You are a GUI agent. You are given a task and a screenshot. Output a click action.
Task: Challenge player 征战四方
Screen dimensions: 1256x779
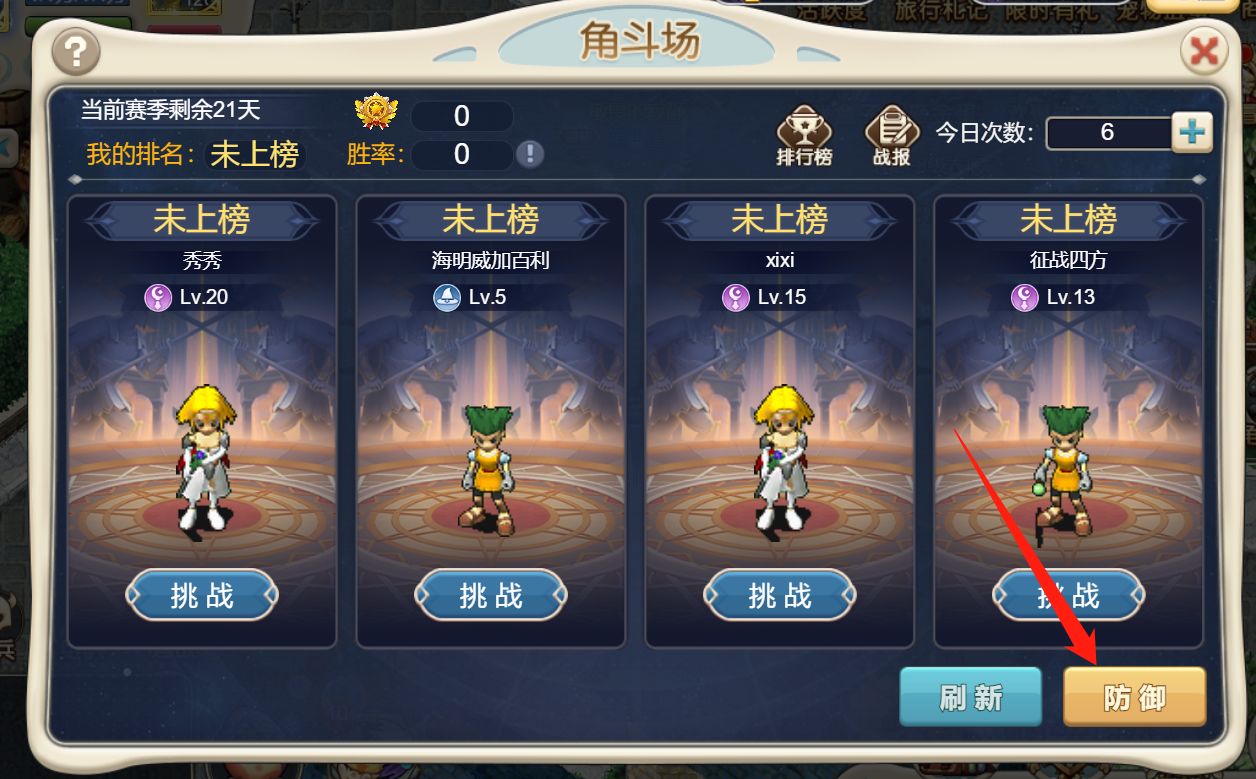pos(1069,596)
